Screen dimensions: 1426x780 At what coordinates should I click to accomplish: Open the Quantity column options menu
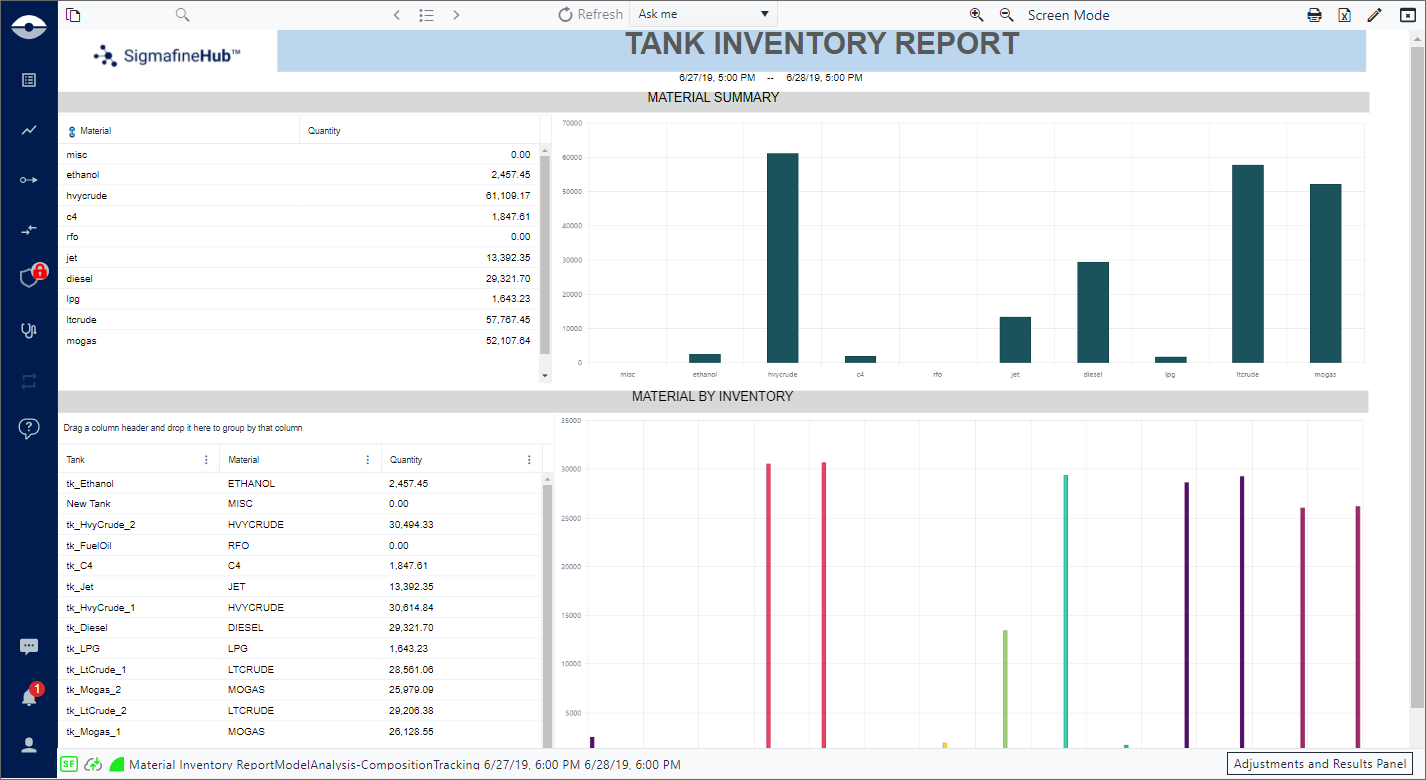point(529,460)
